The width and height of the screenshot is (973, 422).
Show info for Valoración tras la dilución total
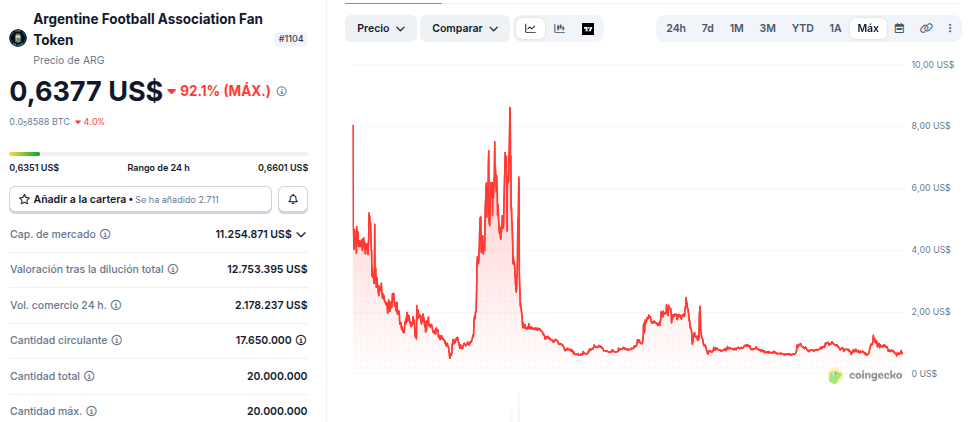pyautogui.click(x=173, y=269)
